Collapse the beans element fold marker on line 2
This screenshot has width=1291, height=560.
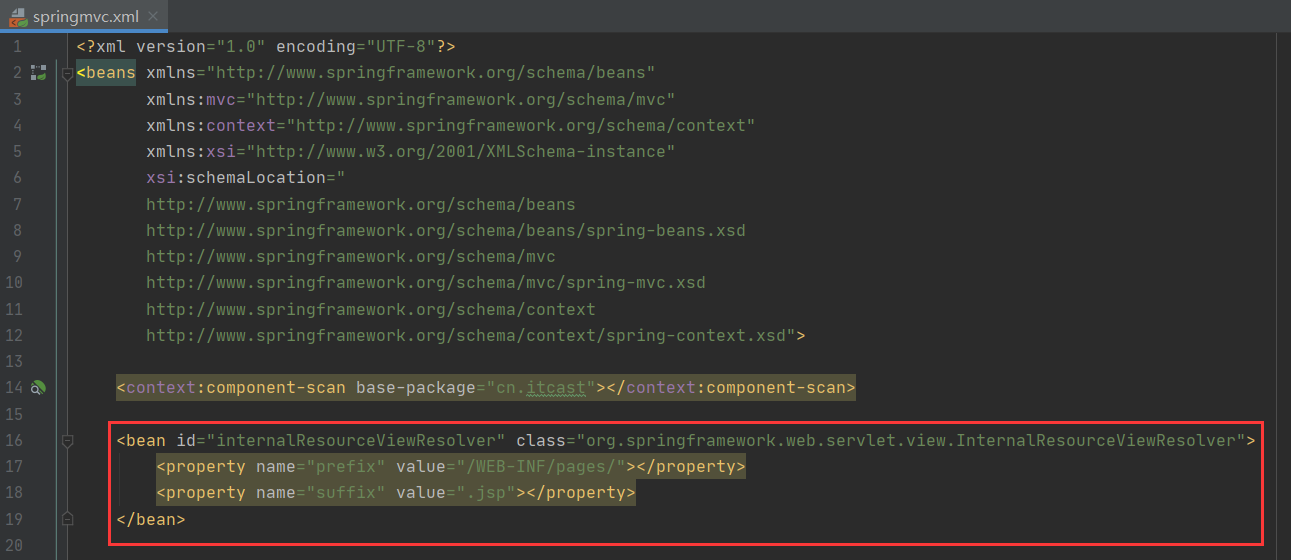(x=67, y=73)
